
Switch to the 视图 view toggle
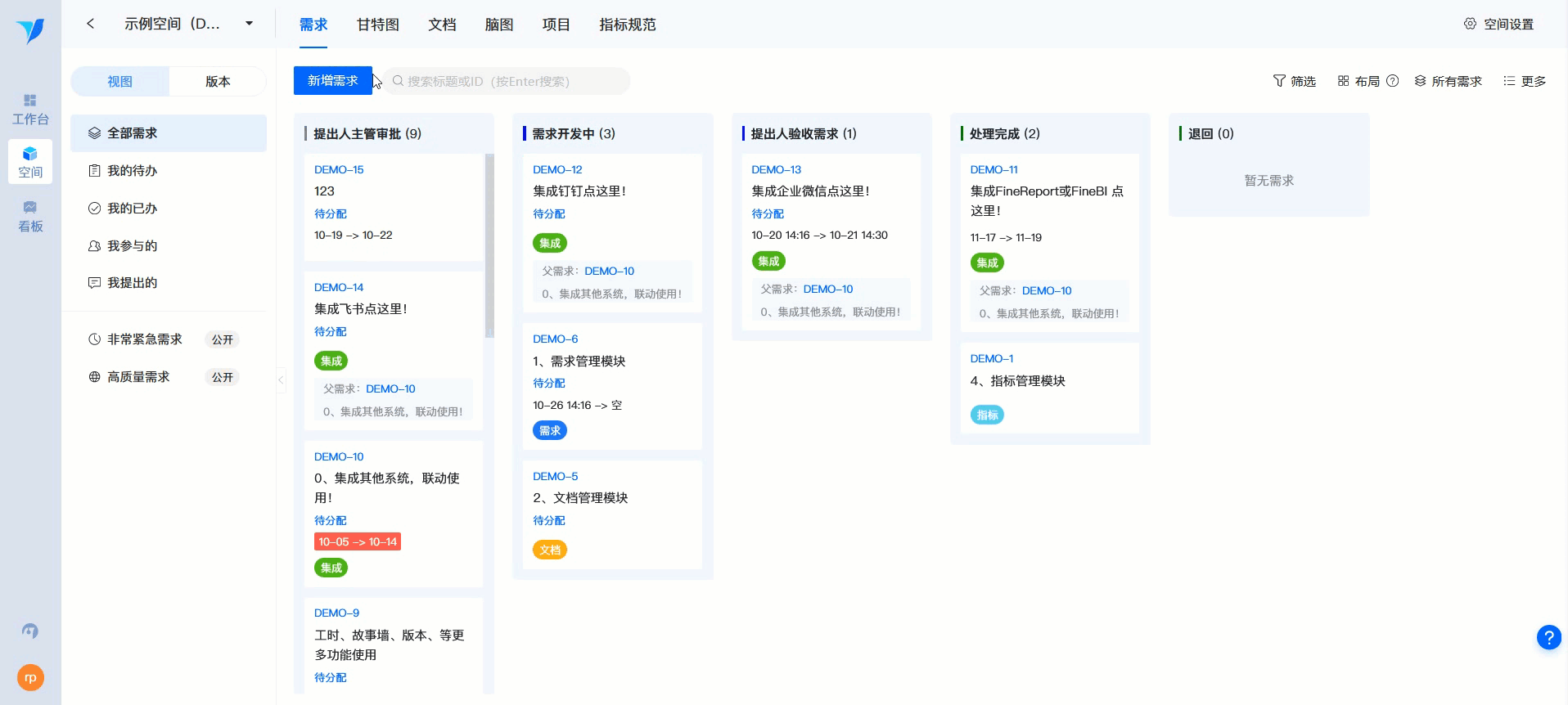119,82
